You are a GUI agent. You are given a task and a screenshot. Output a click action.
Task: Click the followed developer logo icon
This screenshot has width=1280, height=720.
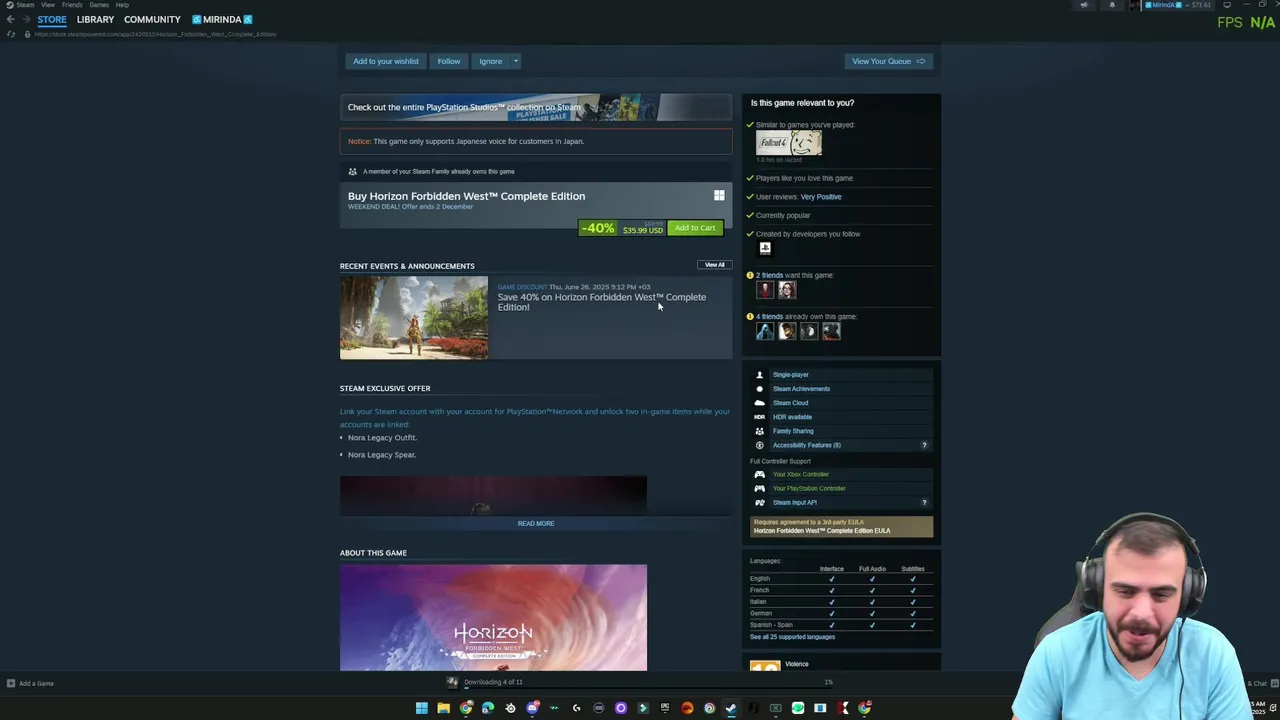[765, 248]
